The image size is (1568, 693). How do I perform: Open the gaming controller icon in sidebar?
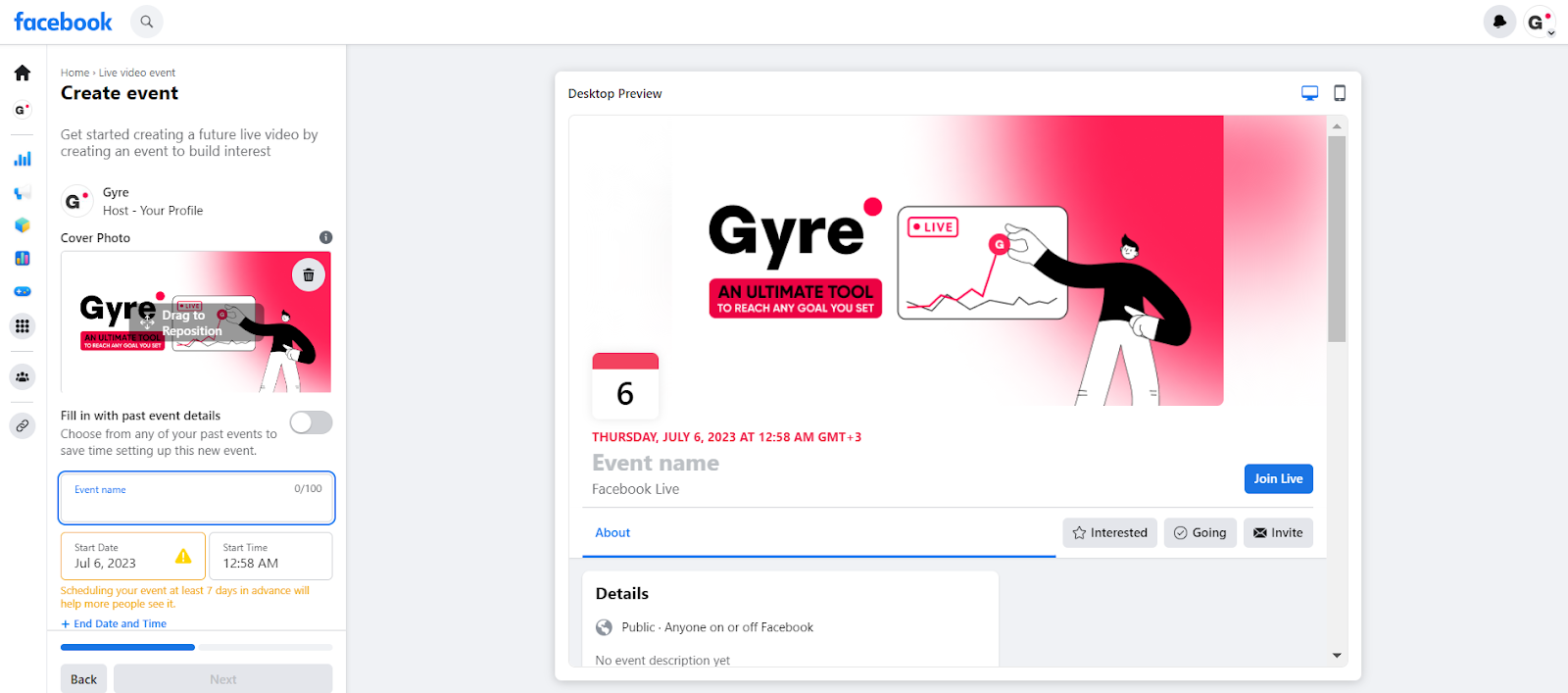coord(23,292)
